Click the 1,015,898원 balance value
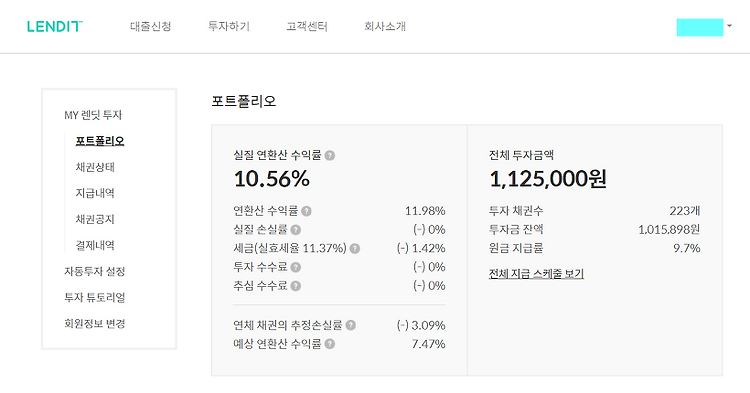The image size is (750, 393). pos(669,229)
